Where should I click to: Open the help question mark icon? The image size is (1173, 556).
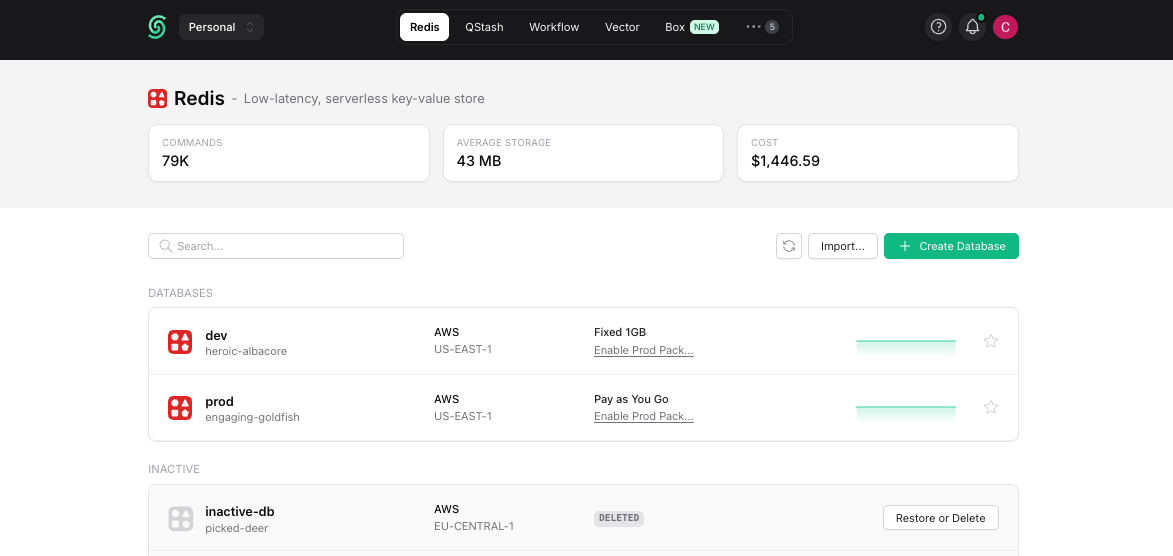click(938, 27)
